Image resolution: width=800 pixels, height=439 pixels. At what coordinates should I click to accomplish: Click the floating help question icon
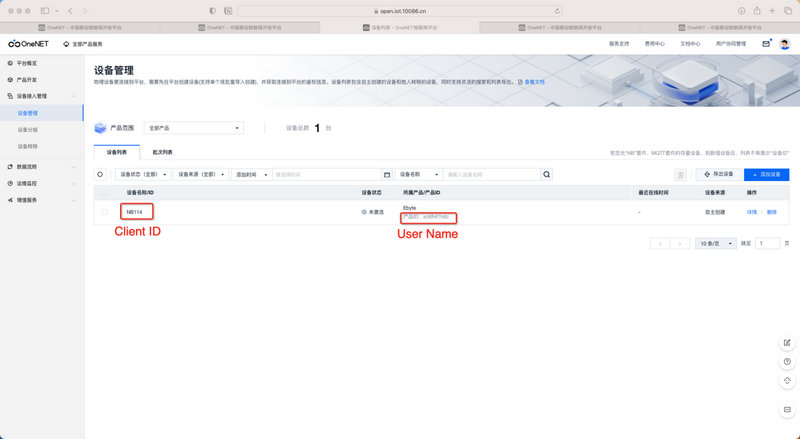click(x=787, y=362)
